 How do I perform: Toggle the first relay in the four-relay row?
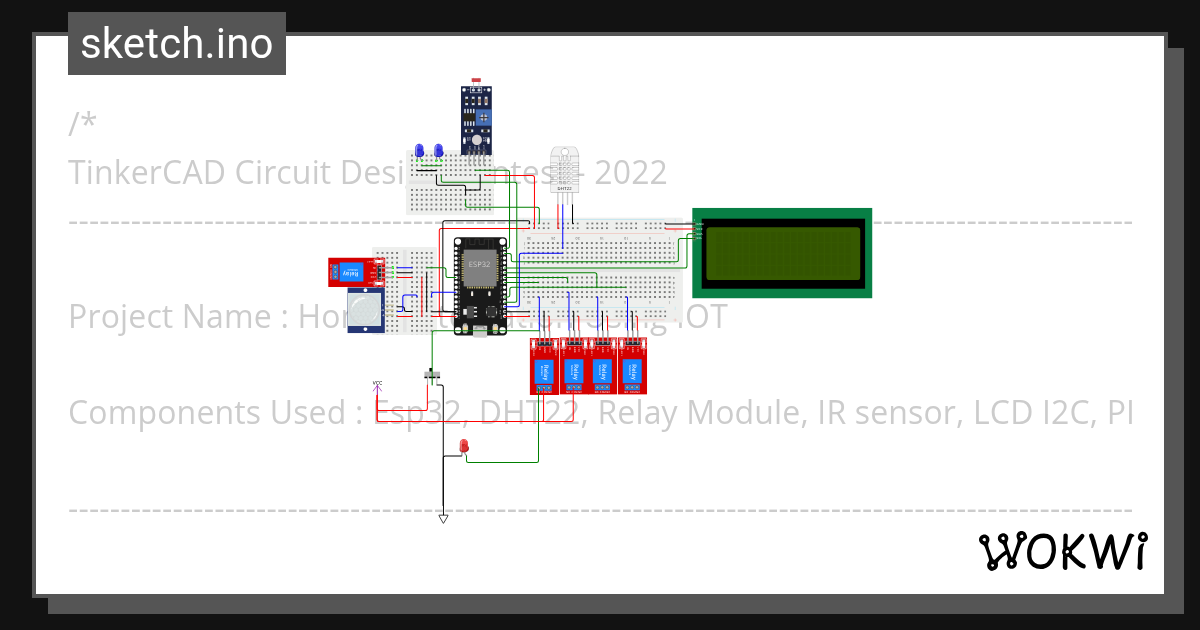[543, 368]
